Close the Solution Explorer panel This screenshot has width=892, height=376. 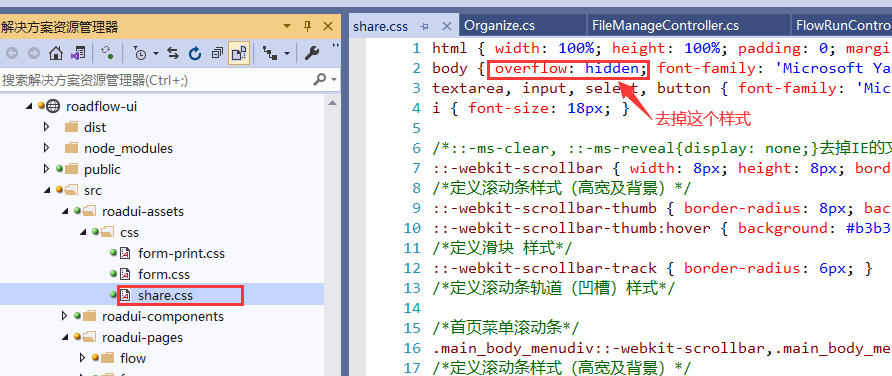coord(328,26)
